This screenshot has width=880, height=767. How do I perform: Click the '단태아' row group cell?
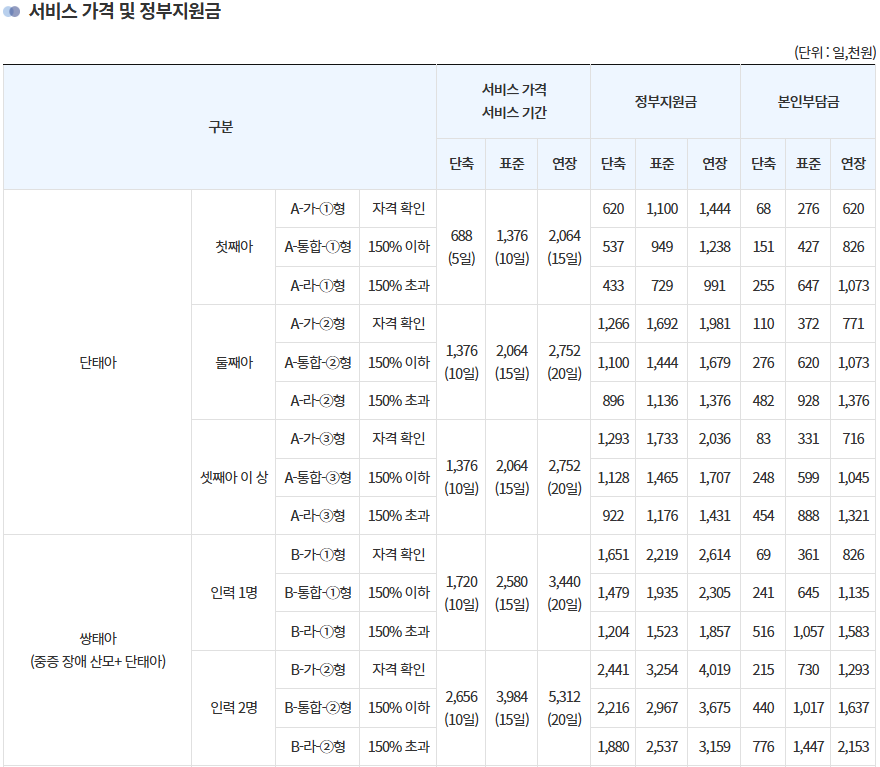click(x=98, y=362)
